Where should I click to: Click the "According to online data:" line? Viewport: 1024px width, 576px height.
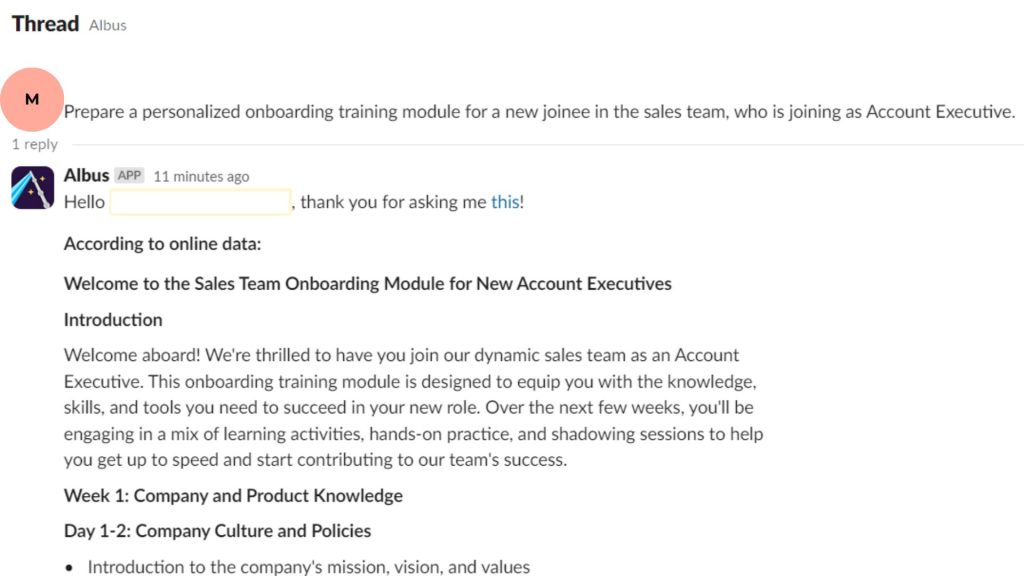click(x=163, y=244)
